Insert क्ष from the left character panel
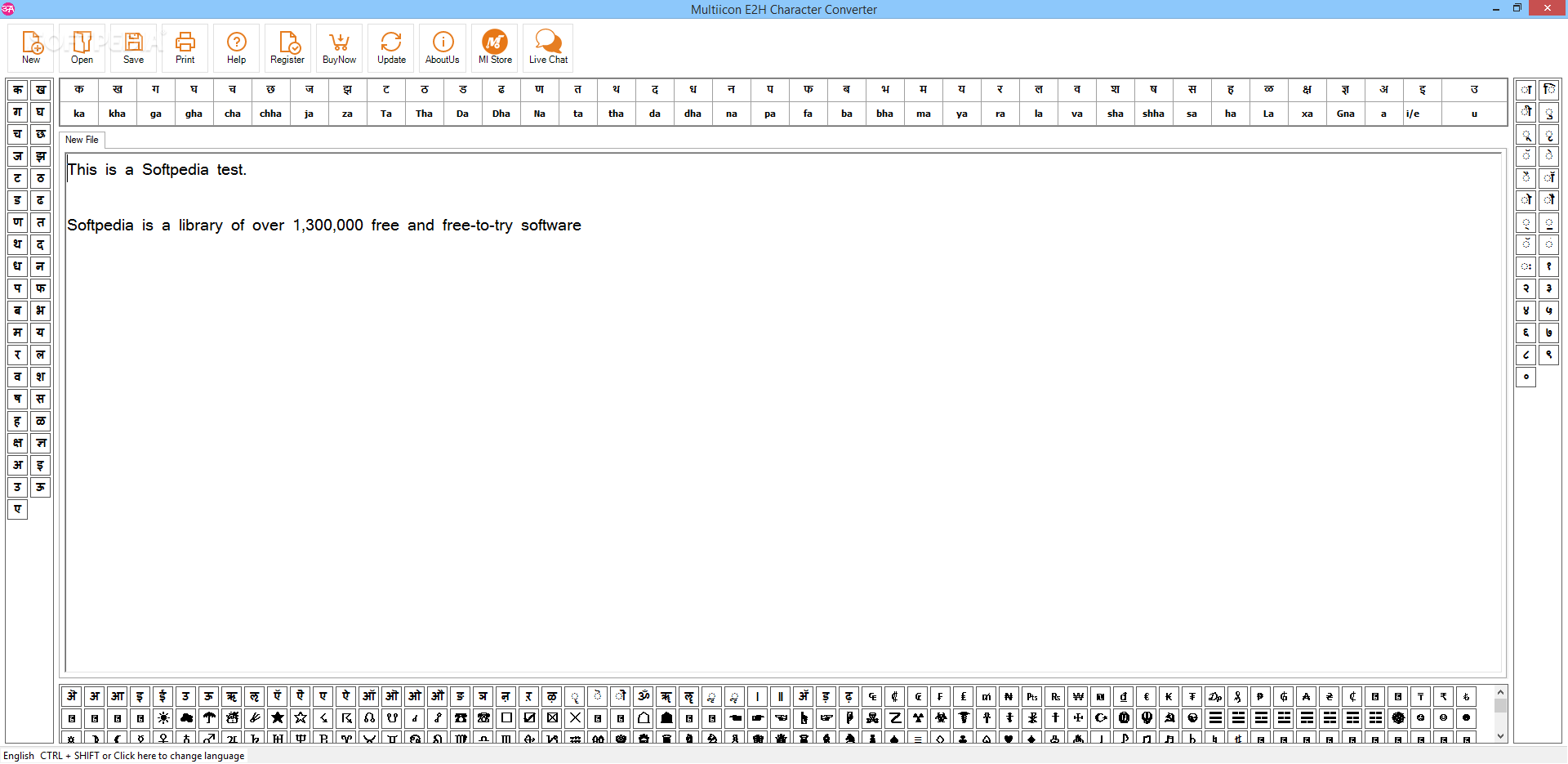 [18, 443]
